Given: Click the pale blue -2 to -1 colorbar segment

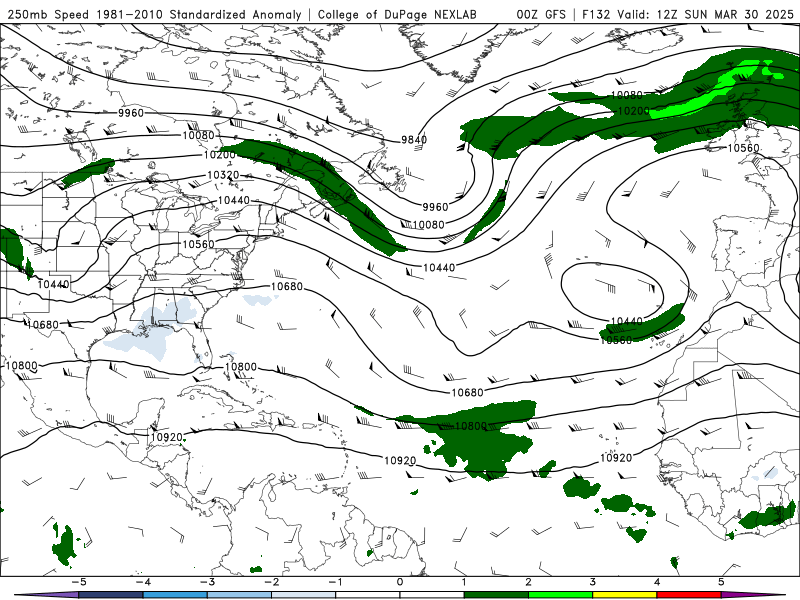Looking at the screenshot, I should 304,595.
